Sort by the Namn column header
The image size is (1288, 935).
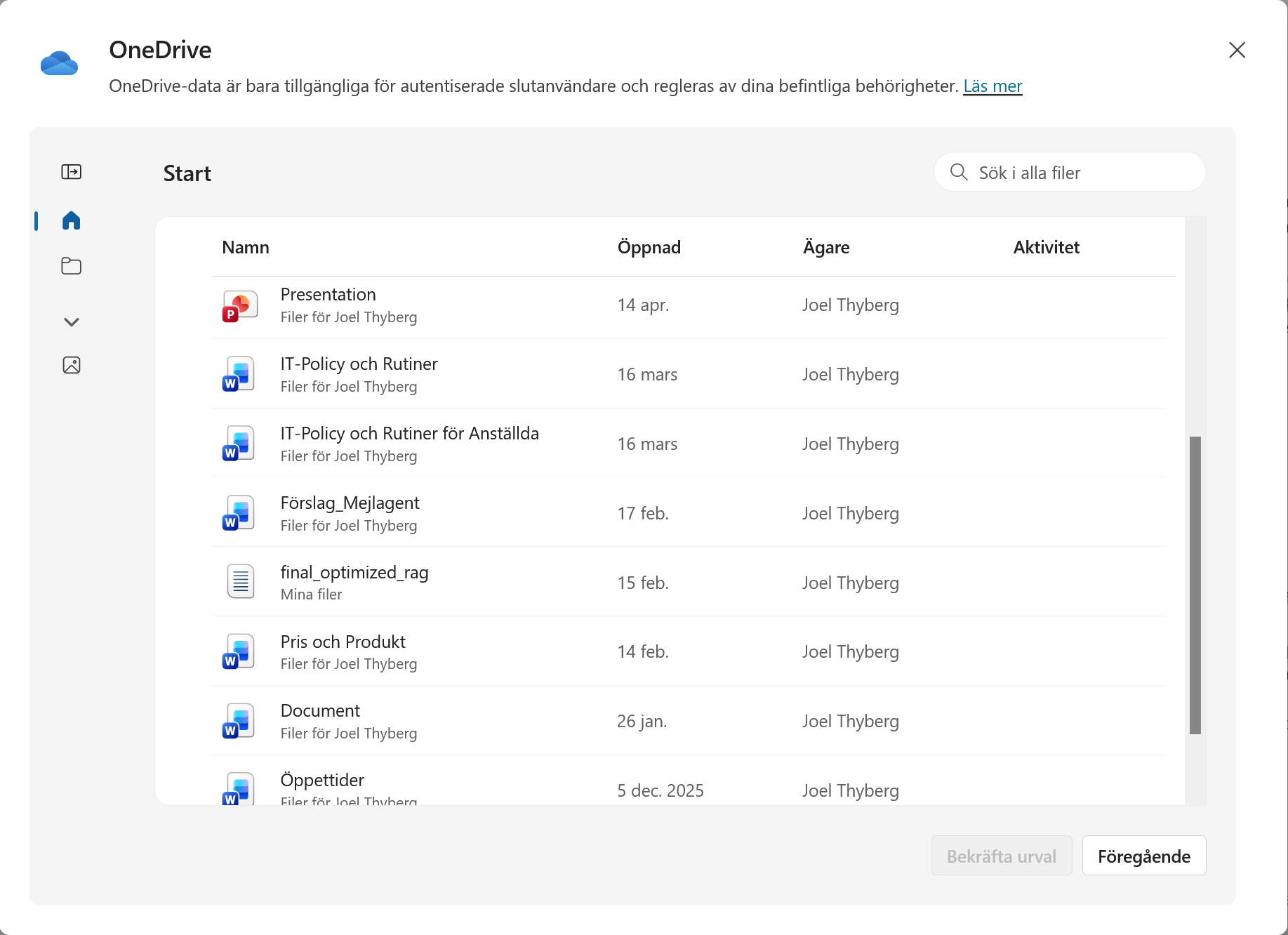tap(246, 247)
